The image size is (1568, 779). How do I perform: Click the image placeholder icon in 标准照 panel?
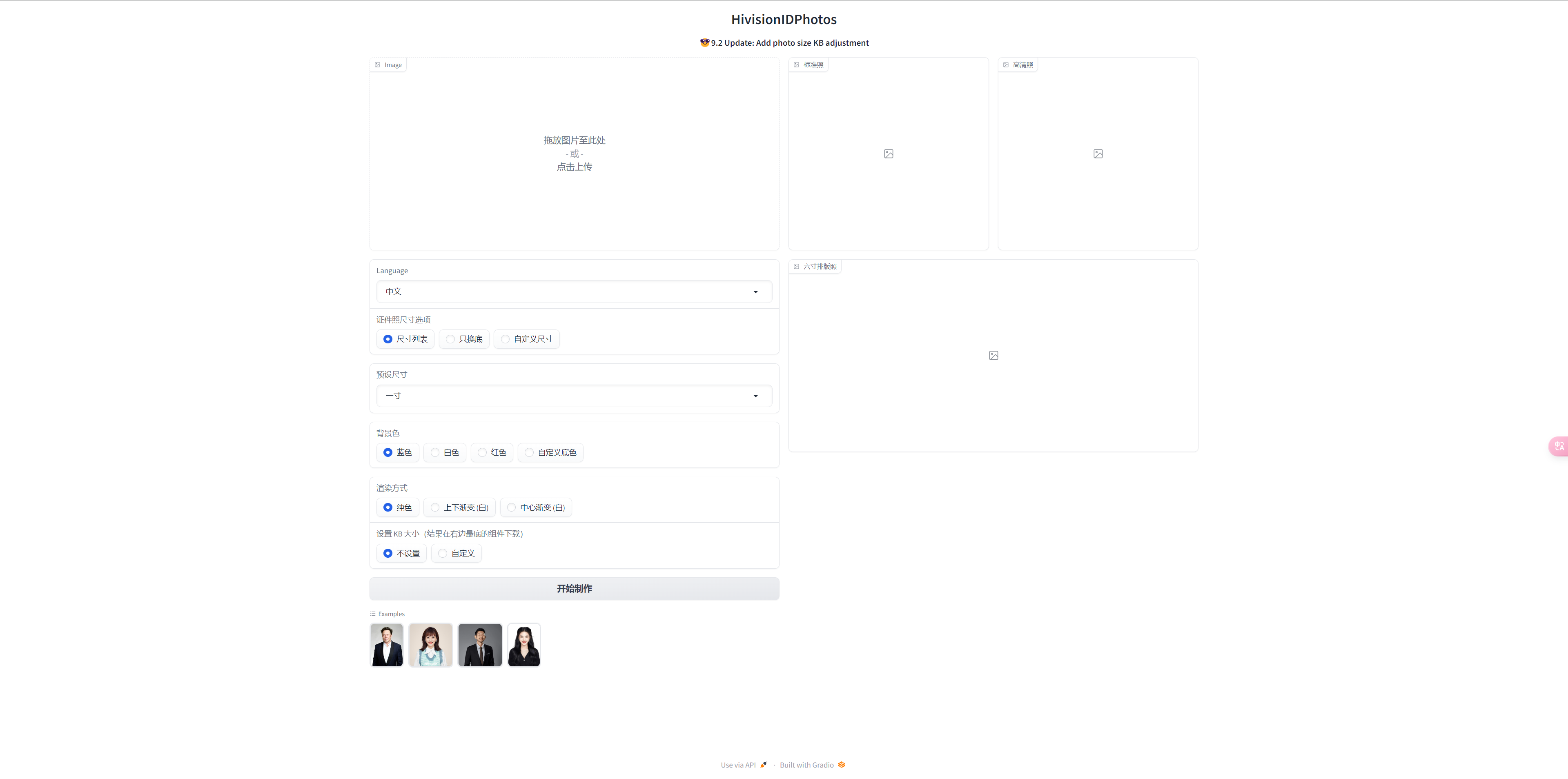pos(888,154)
